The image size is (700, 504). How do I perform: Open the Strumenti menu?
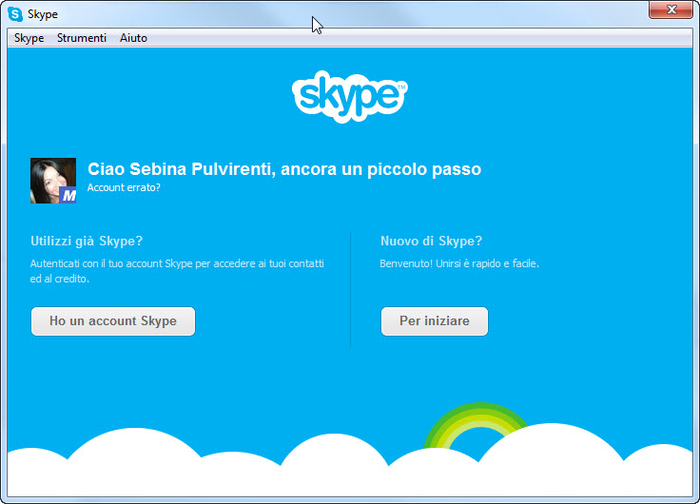pyautogui.click(x=82, y=38)
